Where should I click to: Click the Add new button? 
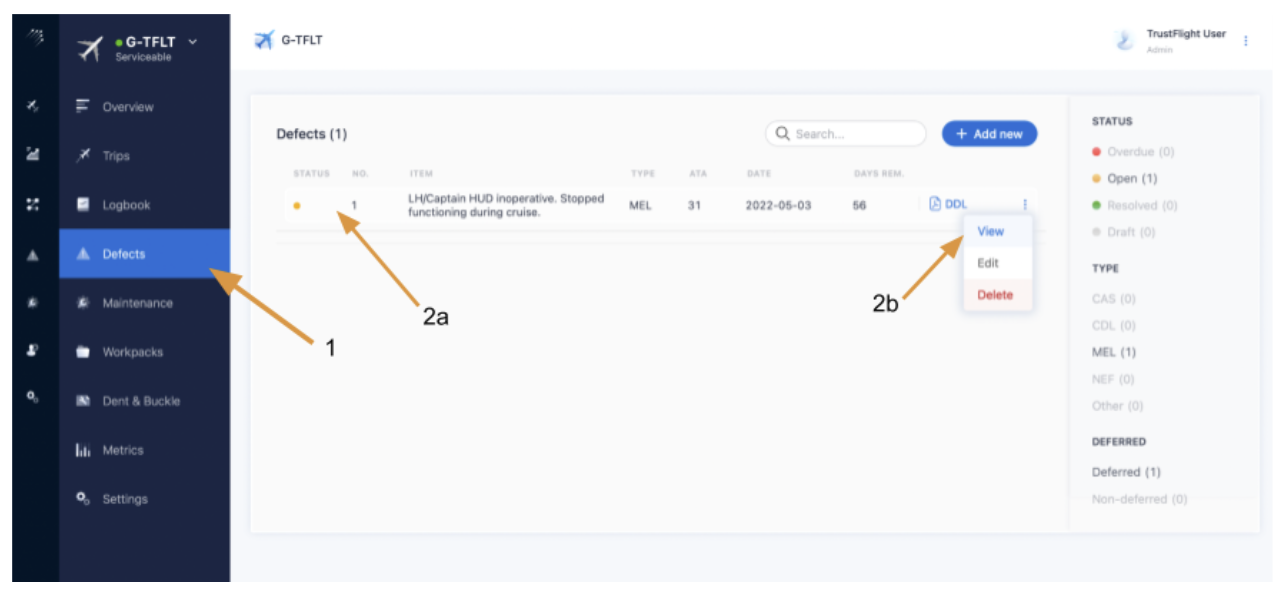point(989,134)
